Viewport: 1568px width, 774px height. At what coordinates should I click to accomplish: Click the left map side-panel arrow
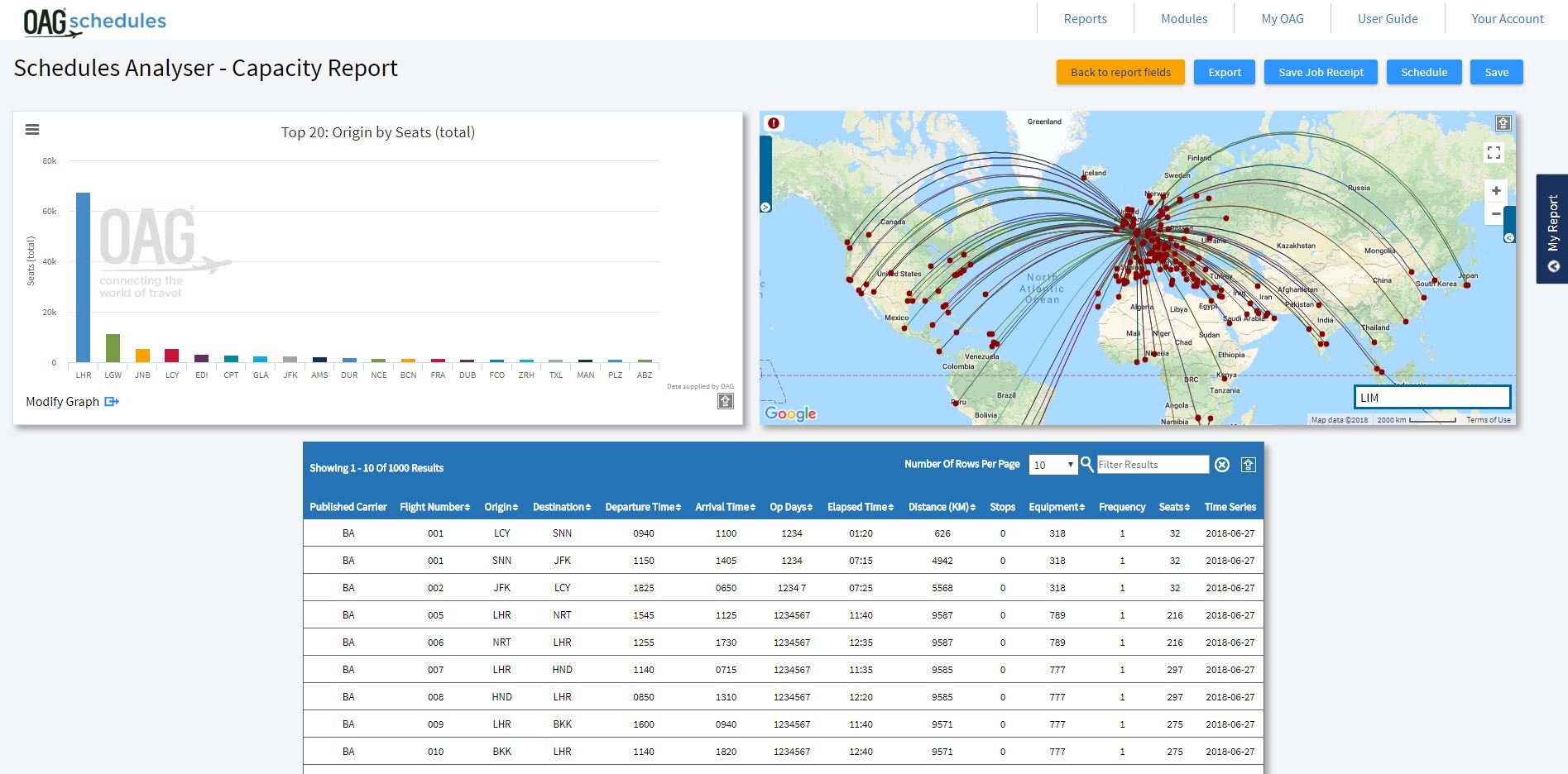[765, 208]
